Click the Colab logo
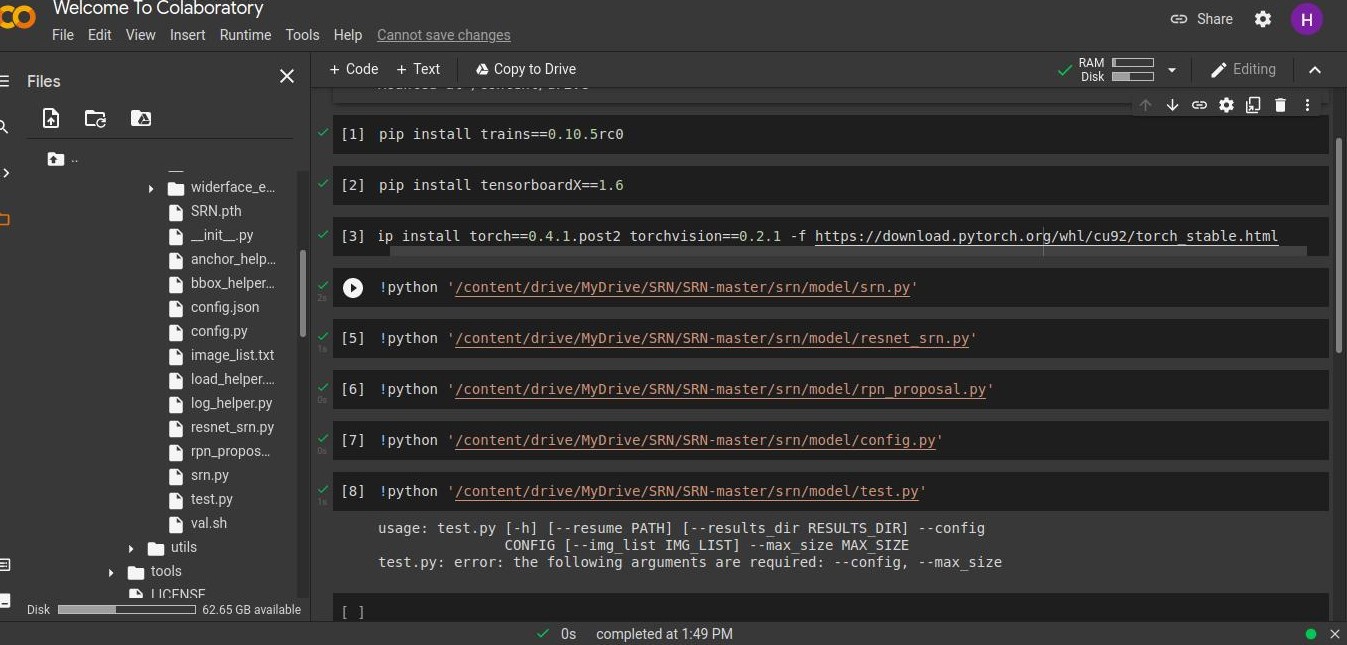The width and height of the screenshot is (1347, 645). [x=16, y=17]
